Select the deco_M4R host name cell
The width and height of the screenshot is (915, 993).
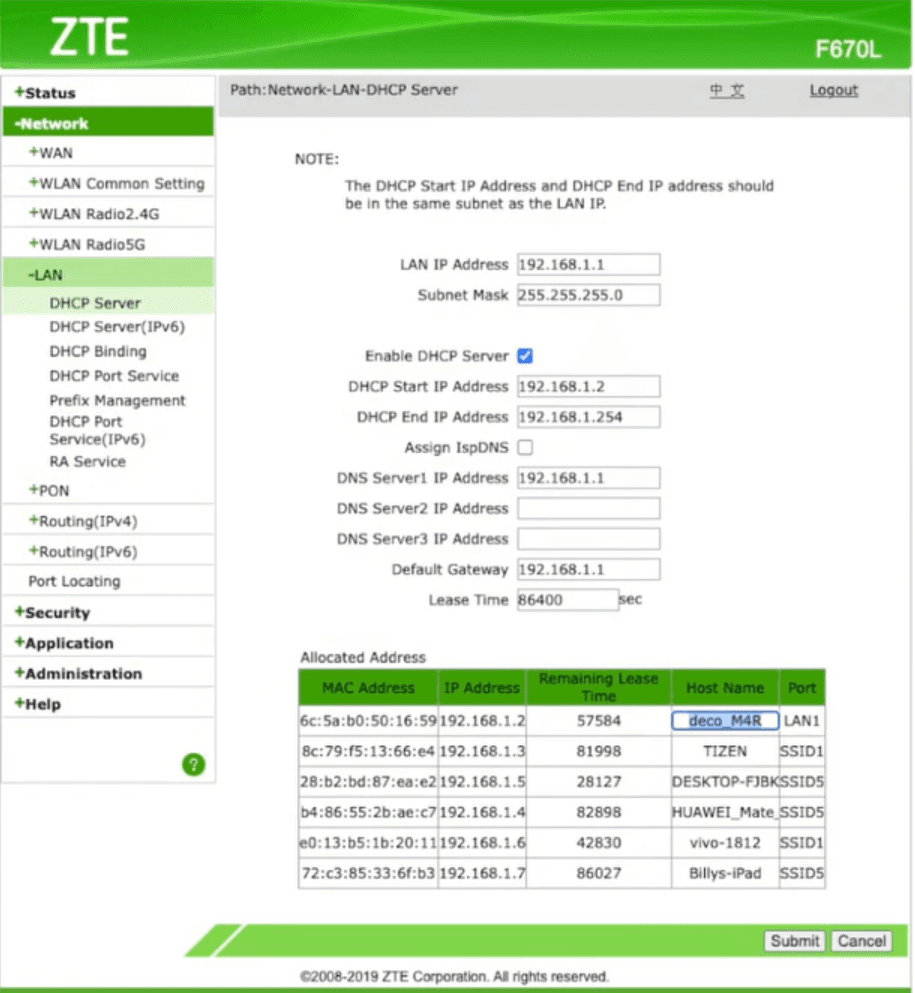(725, 721)
